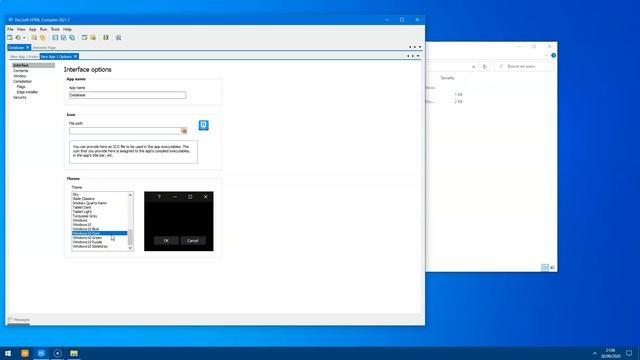Image resolution: width=640 pixels, height=360 pixels.
Task: Open the Windows Start menu
Action: (8, 353)
